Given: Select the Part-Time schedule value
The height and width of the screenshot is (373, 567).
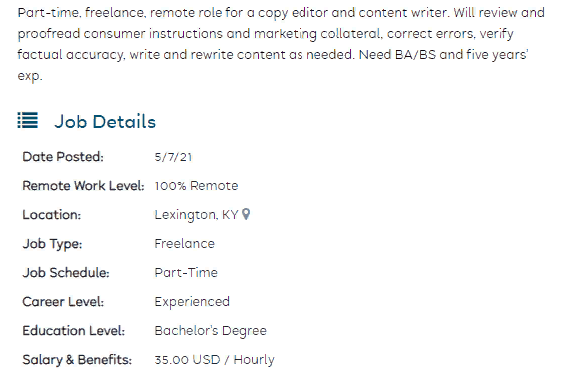Looking at the screenshot, I should tap(186, 273).
